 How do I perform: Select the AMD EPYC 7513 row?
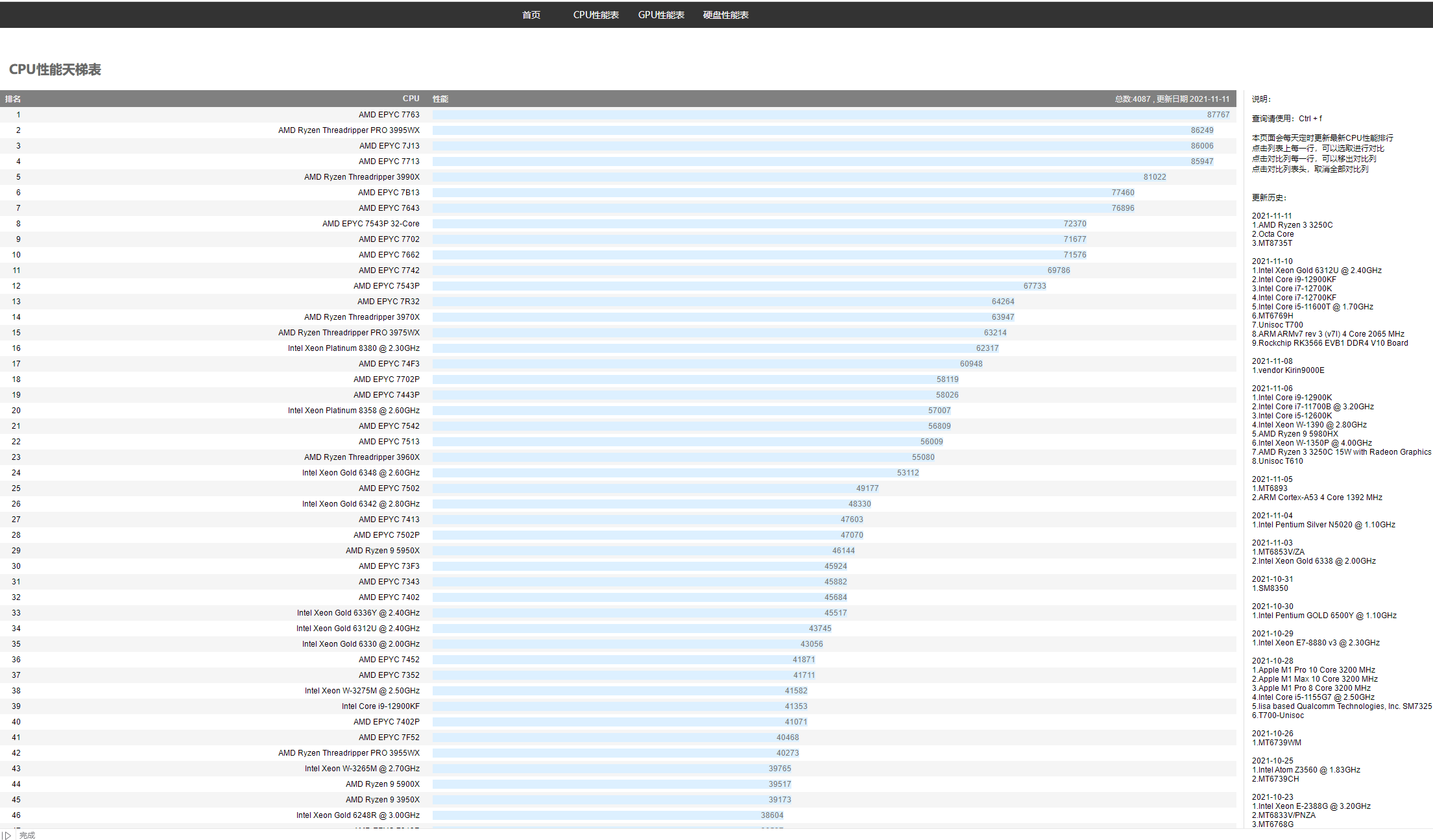618,442
